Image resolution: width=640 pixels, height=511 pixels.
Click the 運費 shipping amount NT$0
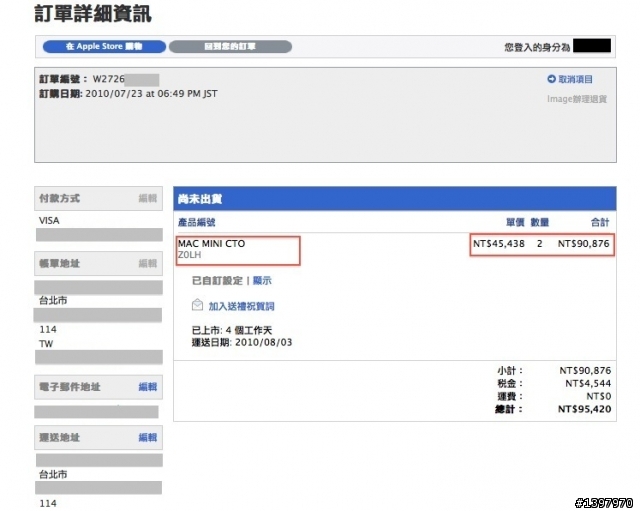pyautogui.click(x=598, y=396)
